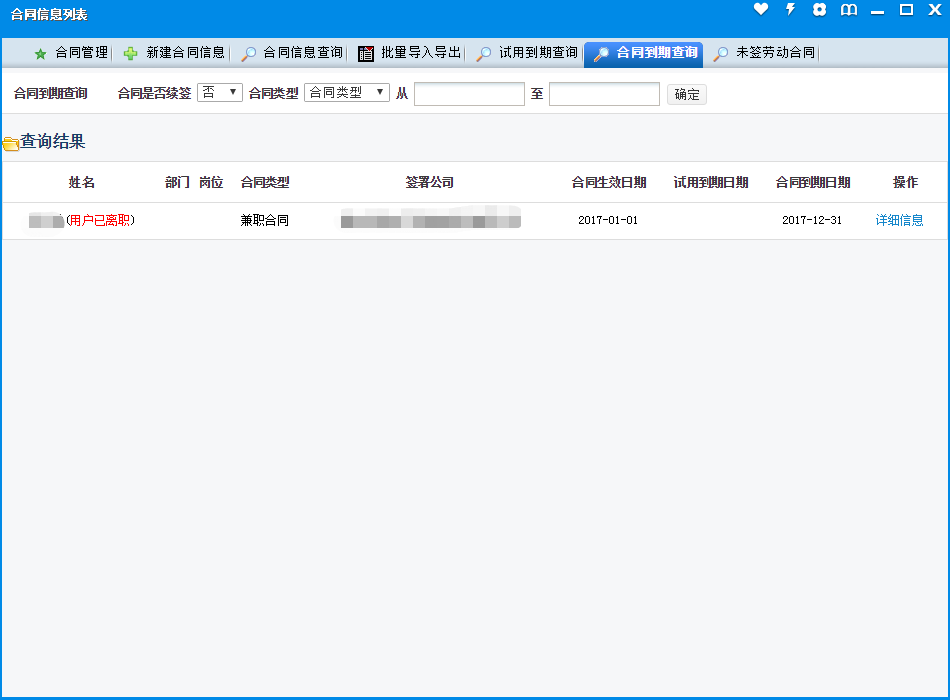Viewport: 950px width, 700px height.
Task: Focus the 至 end date input field
Action: tap(604, 94)
